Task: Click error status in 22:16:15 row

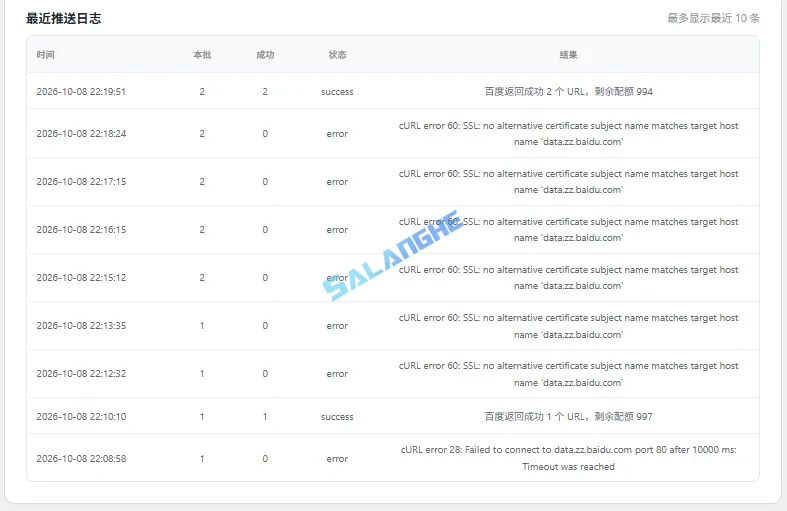Action: (x=337, y=230)
